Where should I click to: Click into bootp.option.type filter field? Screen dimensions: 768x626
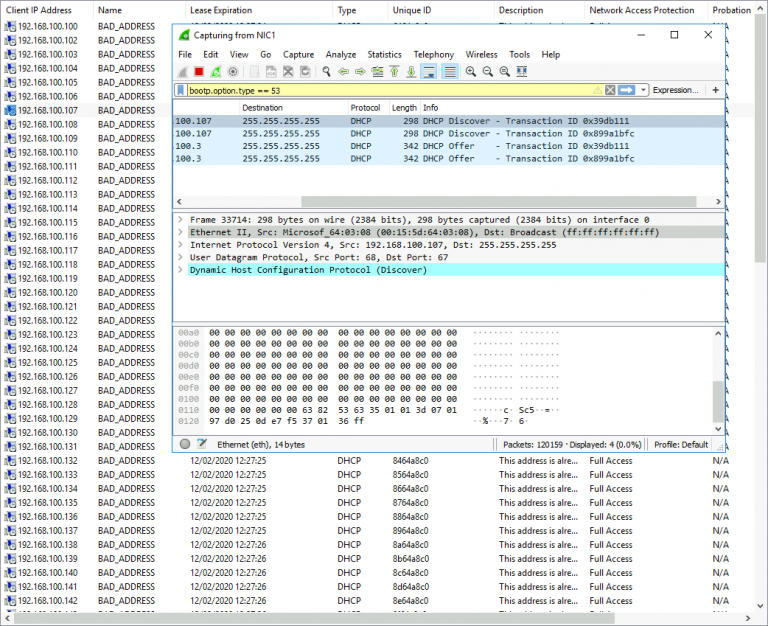389,90
